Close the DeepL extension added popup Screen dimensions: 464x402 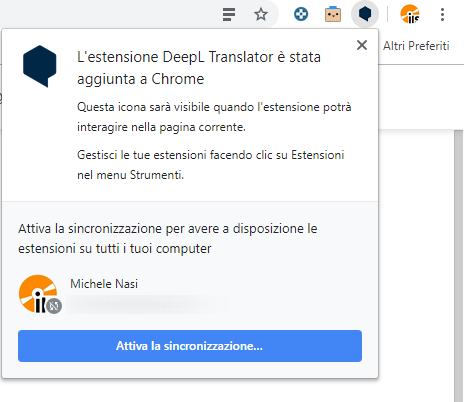click(x=362, y=45)
